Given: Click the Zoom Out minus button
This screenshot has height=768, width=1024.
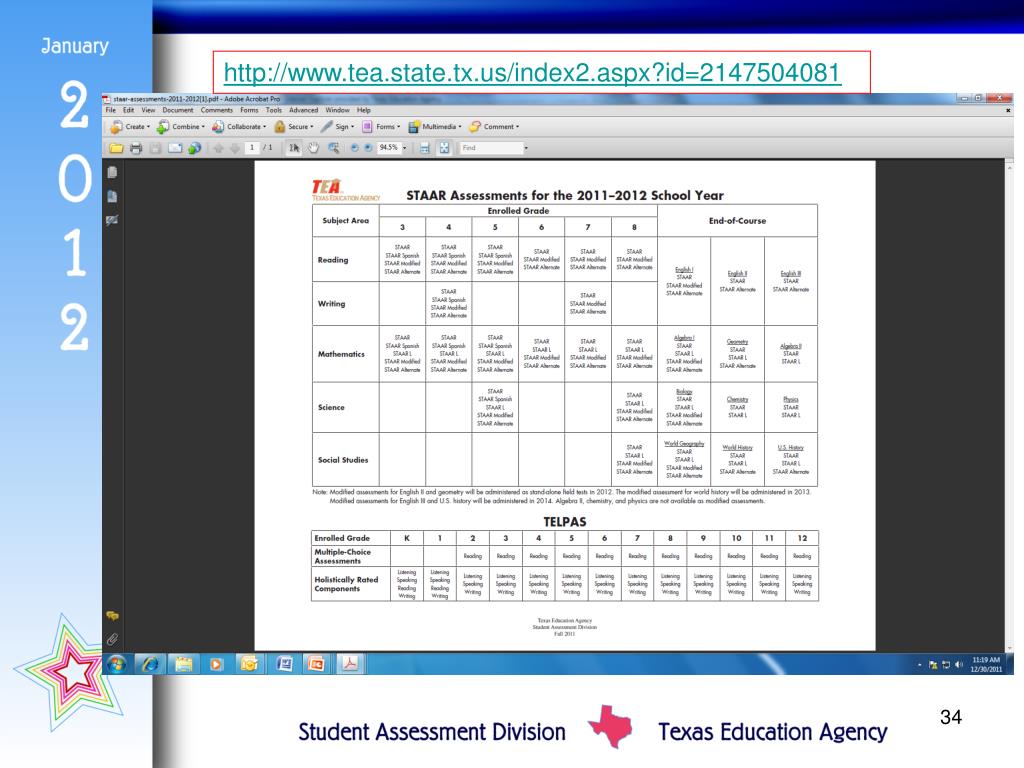Looking at the screenshot, I should click(354, 148).
